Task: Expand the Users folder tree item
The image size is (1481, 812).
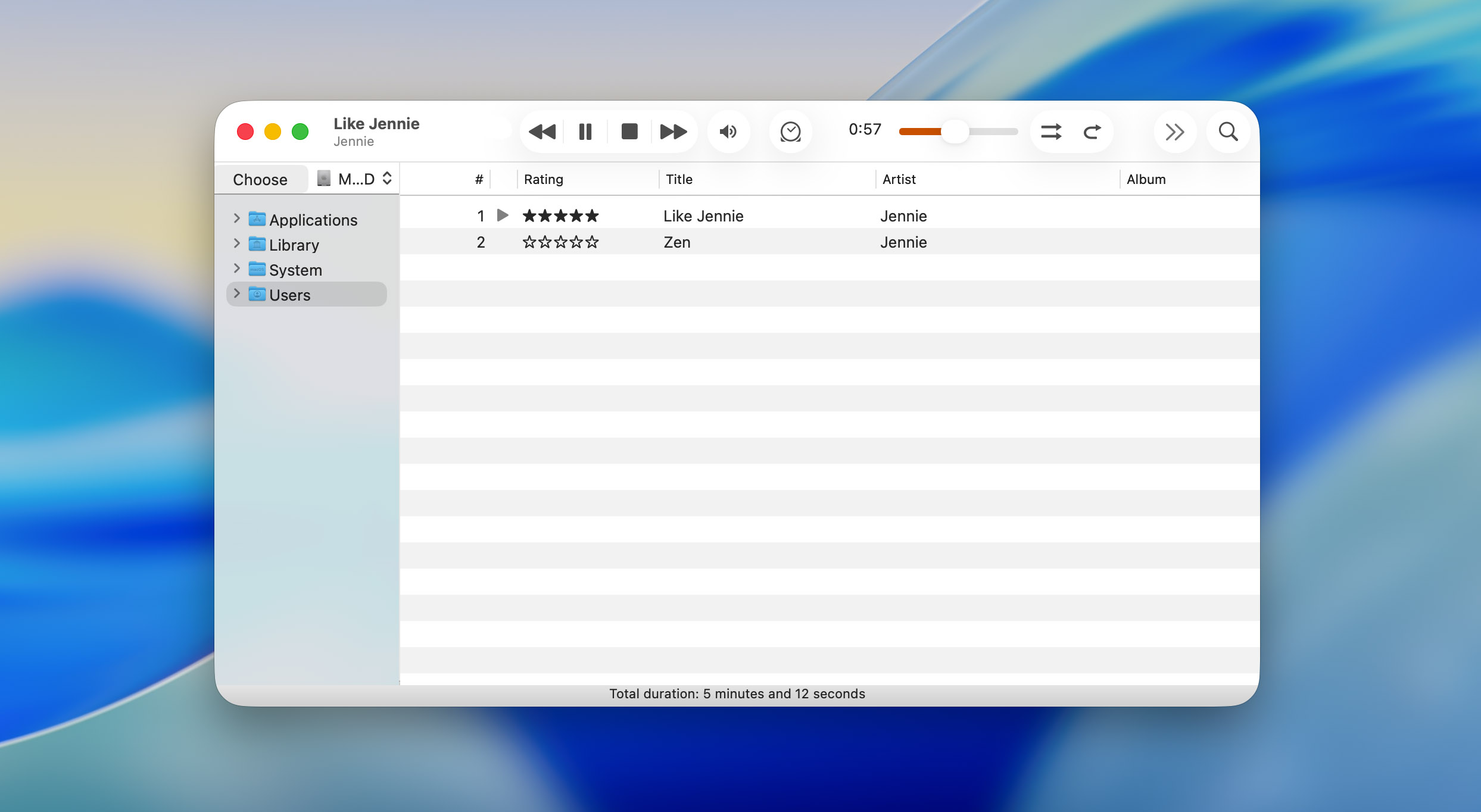Action: [236, 293]
